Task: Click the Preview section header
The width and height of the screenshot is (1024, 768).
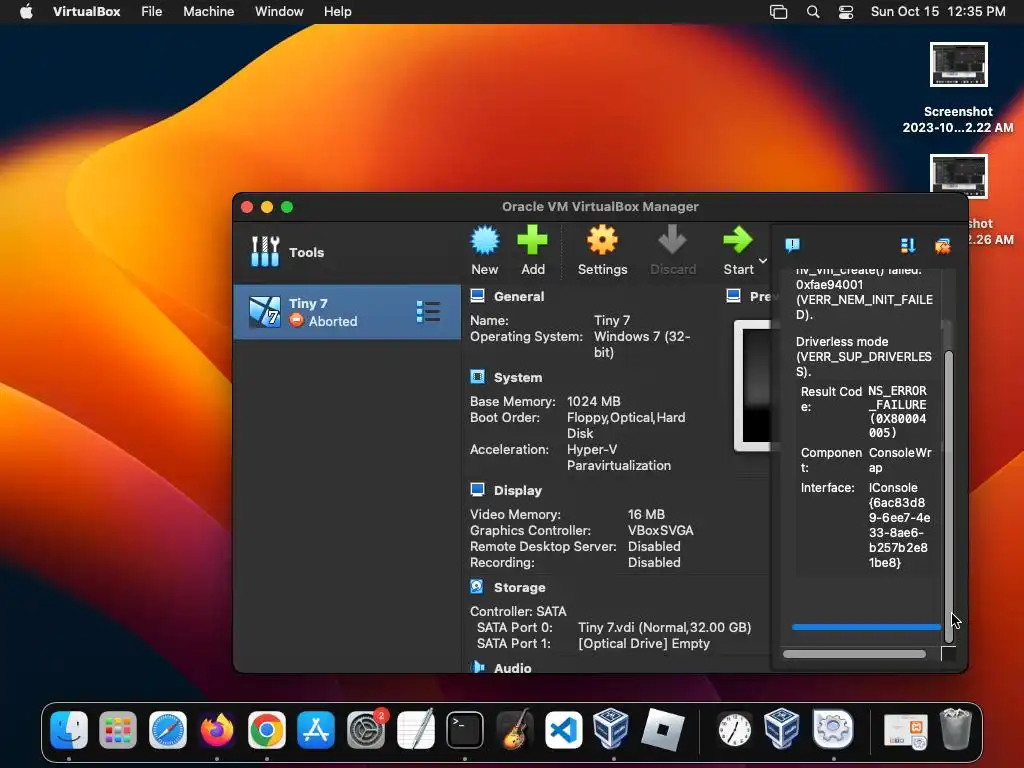Action: point(760,296)
